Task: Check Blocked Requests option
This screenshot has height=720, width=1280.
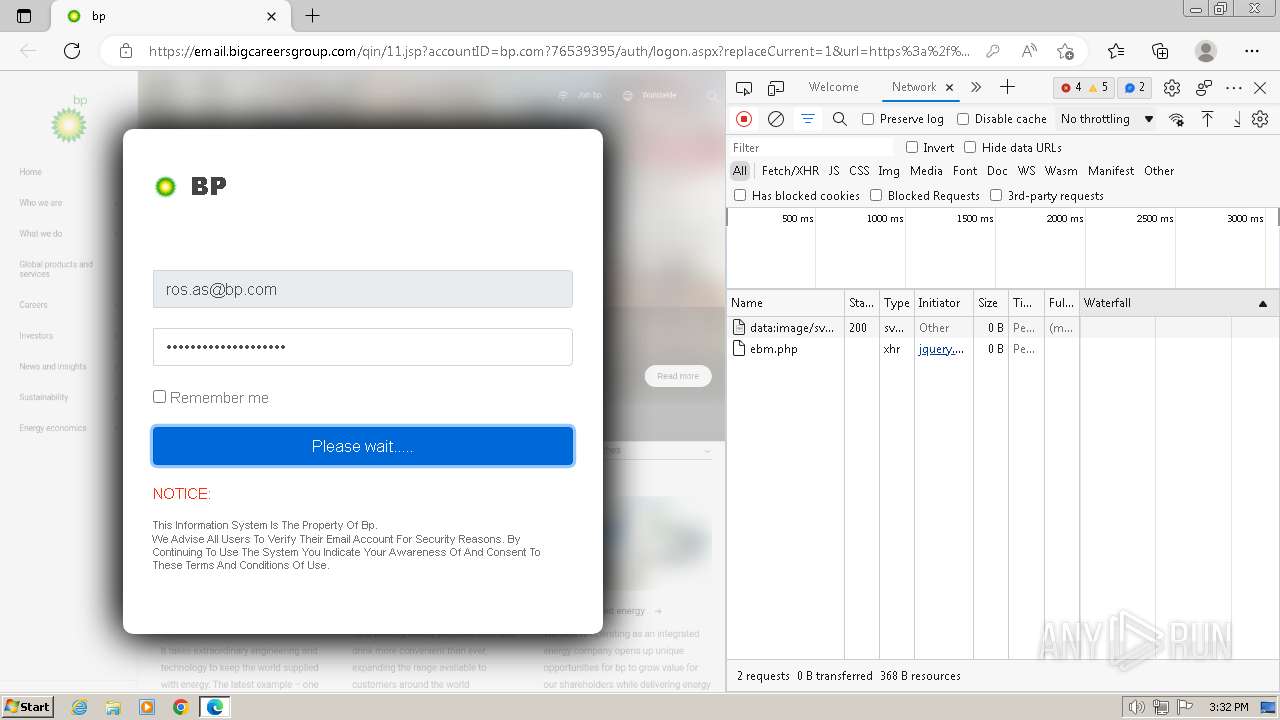Action: 876,195
